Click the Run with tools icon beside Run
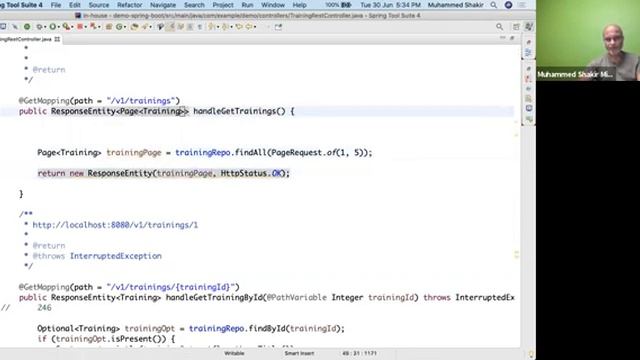 coord(67,27)
